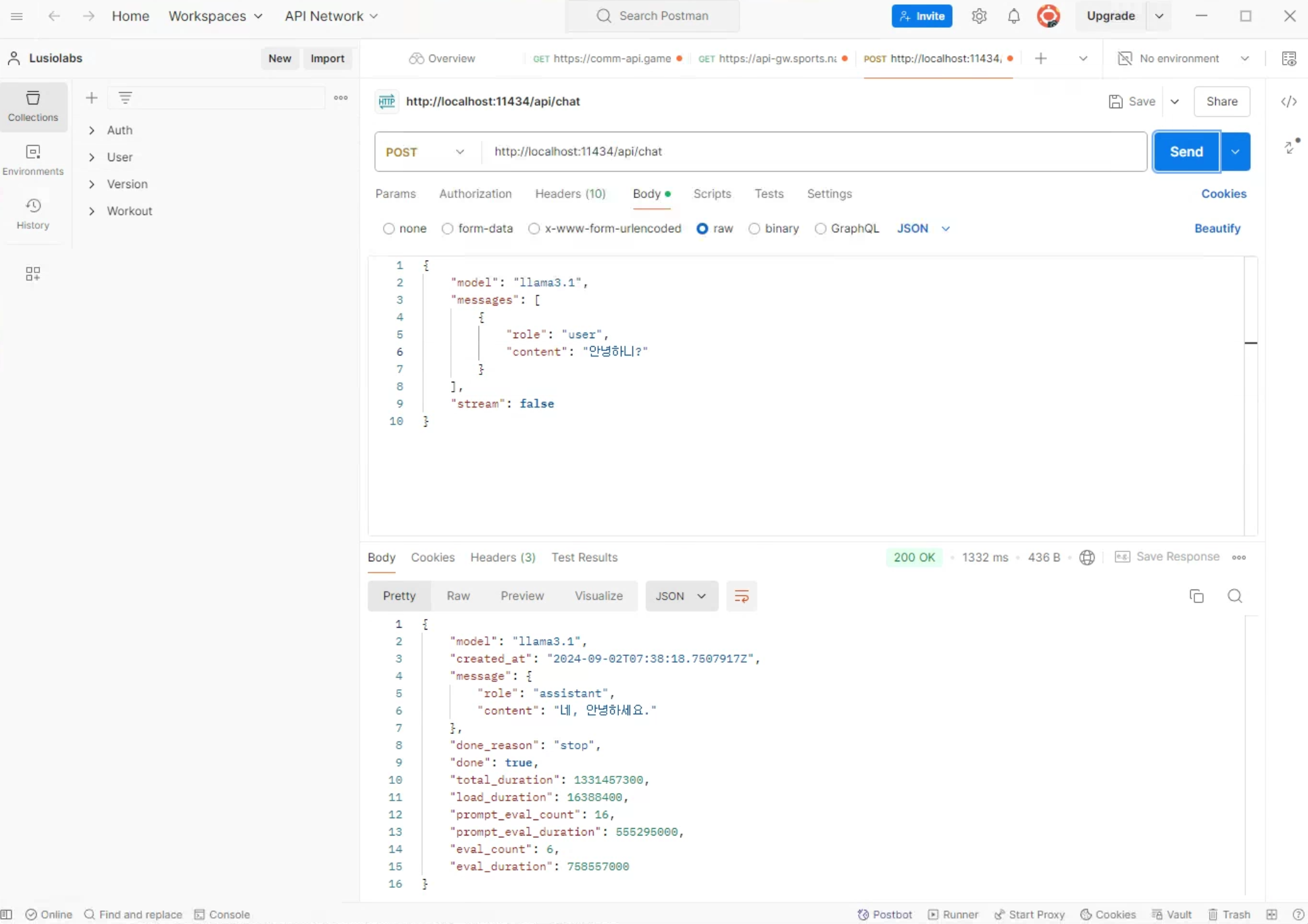The height and width of the screenshot is (924, 1308).
Task: Click the Beautify link
Action: click(1217, 228)
